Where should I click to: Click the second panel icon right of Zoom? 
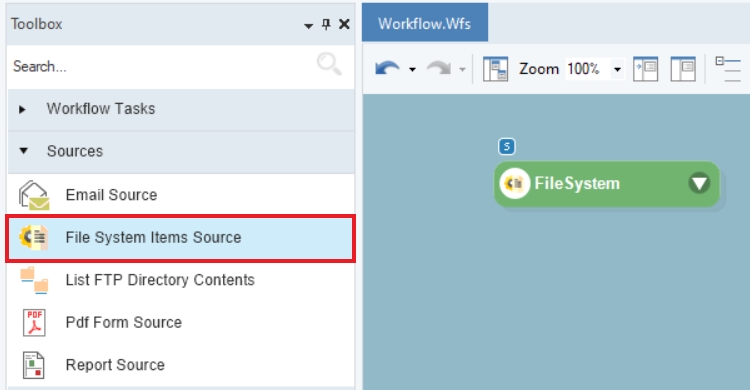(x=683, y=69)
